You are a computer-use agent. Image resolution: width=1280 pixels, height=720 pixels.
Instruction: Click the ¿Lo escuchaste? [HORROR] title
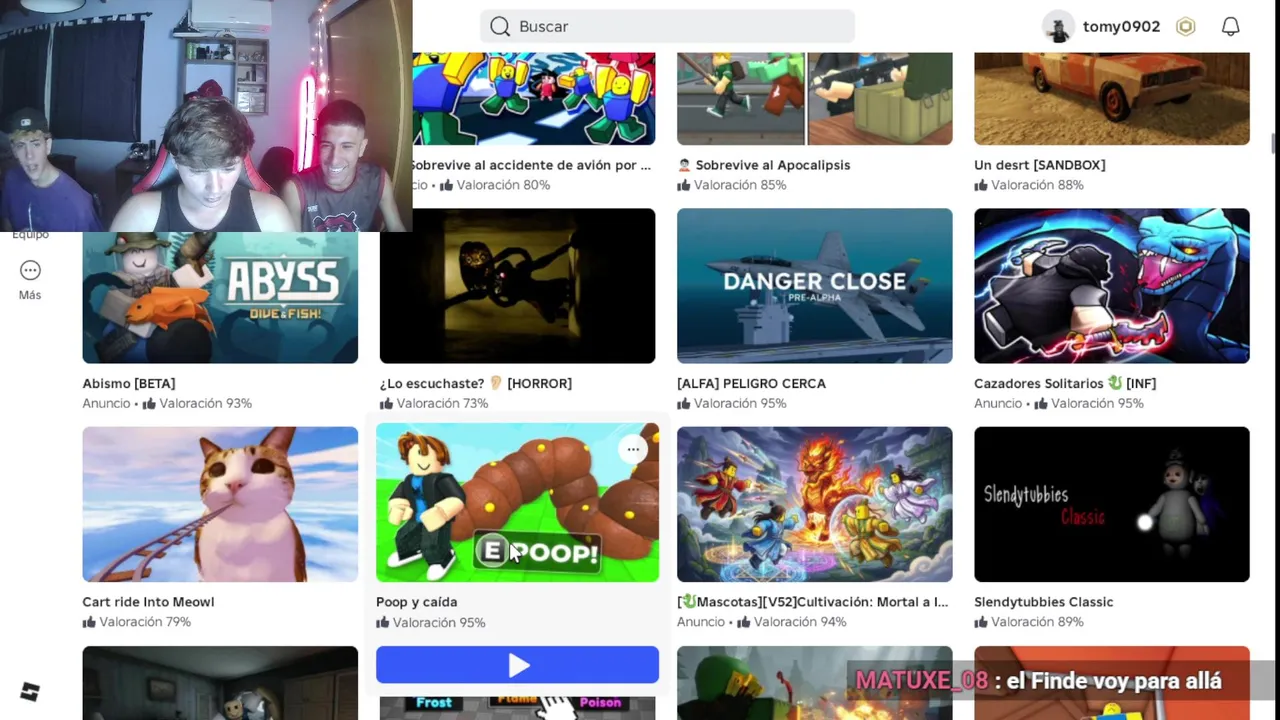point(476,383)
